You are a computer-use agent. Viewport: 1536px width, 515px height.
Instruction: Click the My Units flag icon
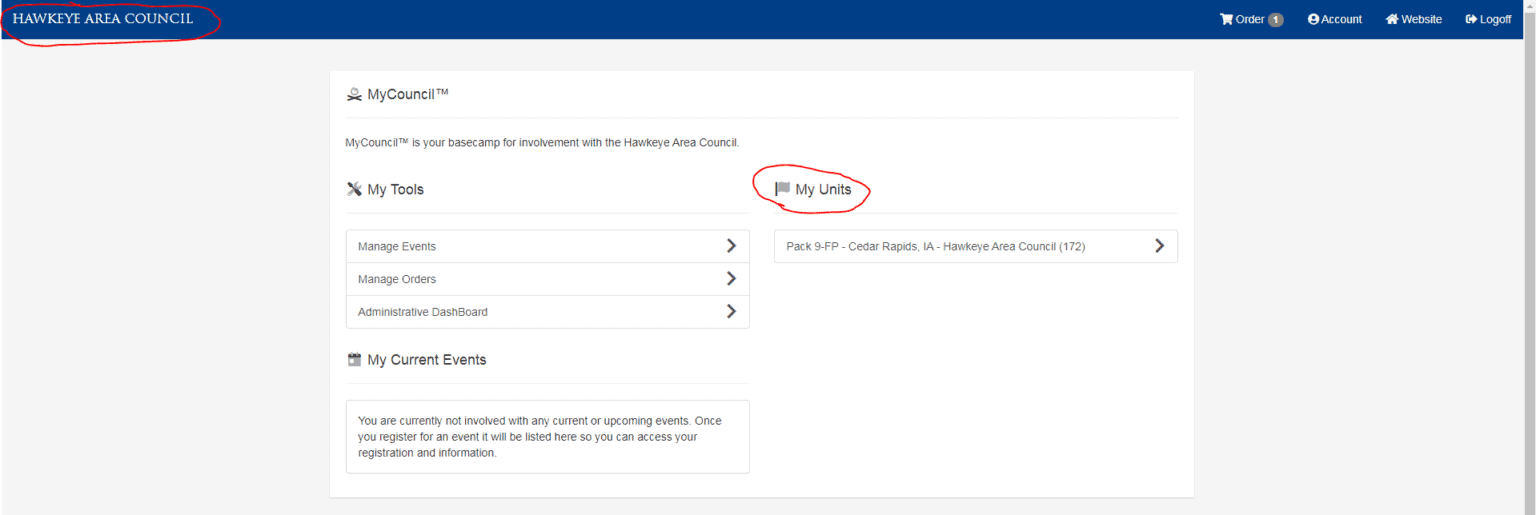[782, 189]
